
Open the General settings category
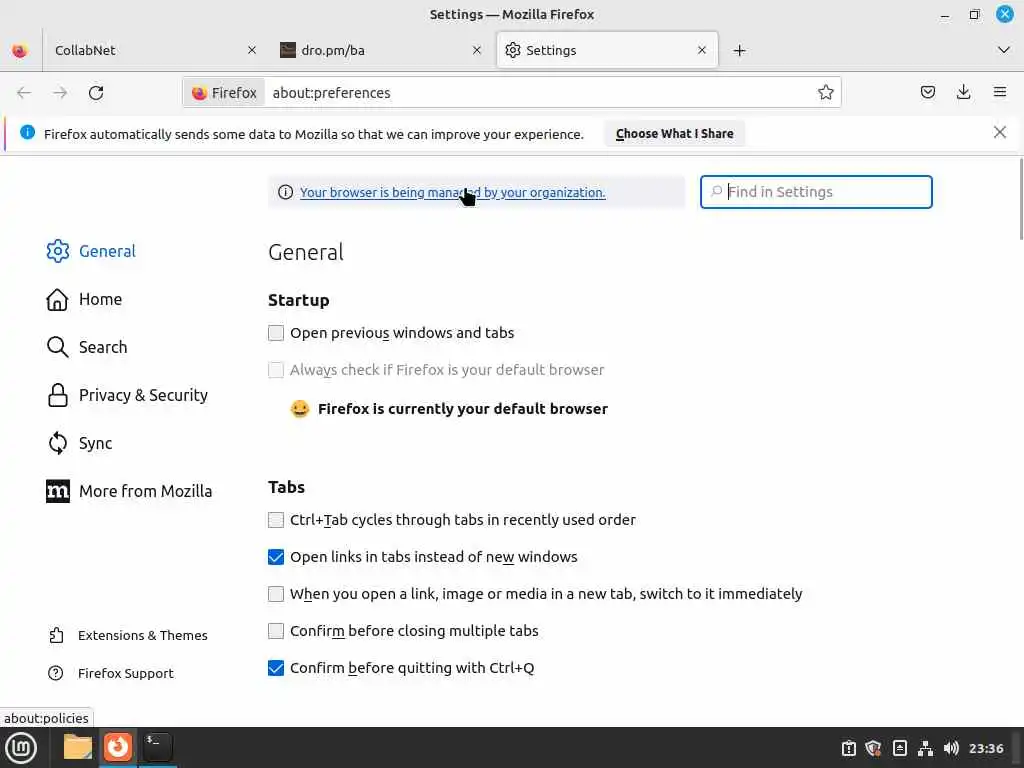pos(91,251)
